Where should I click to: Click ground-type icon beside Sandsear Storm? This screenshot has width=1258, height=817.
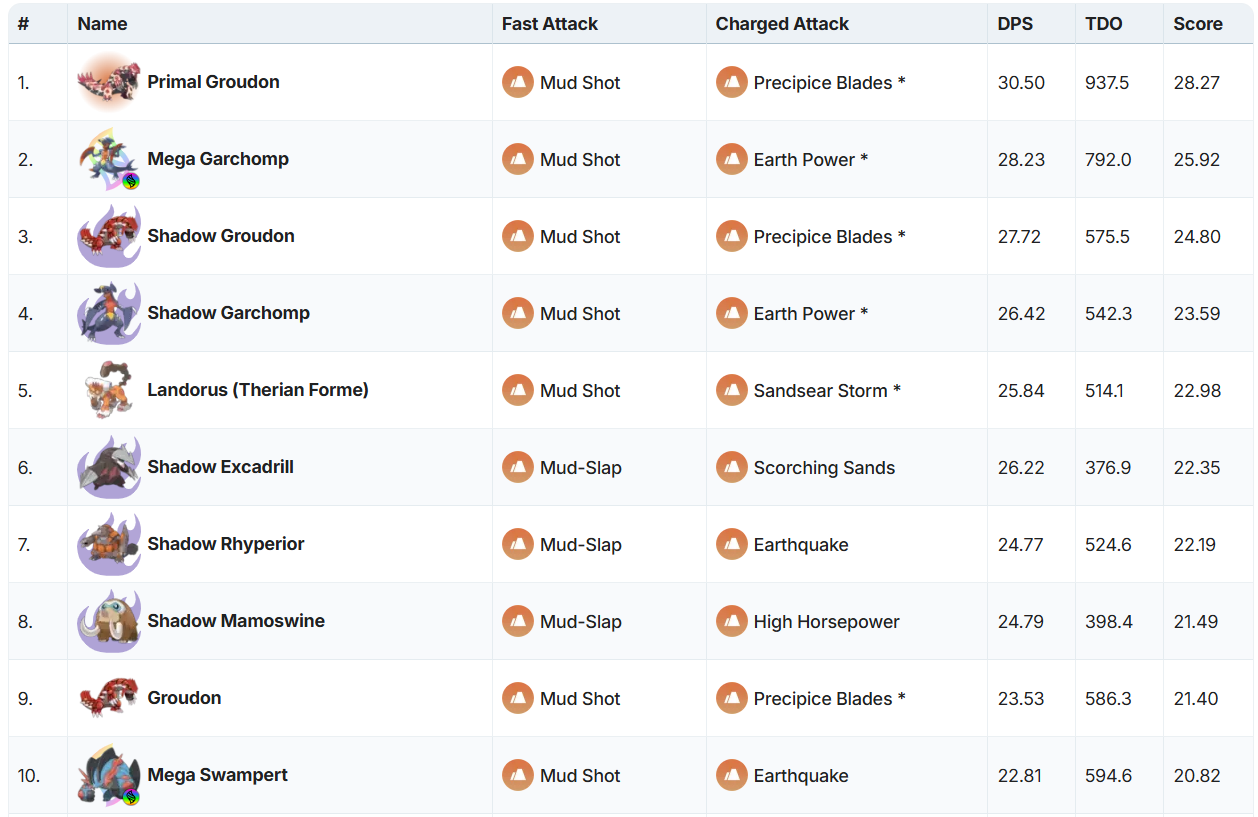click(732, 390)
